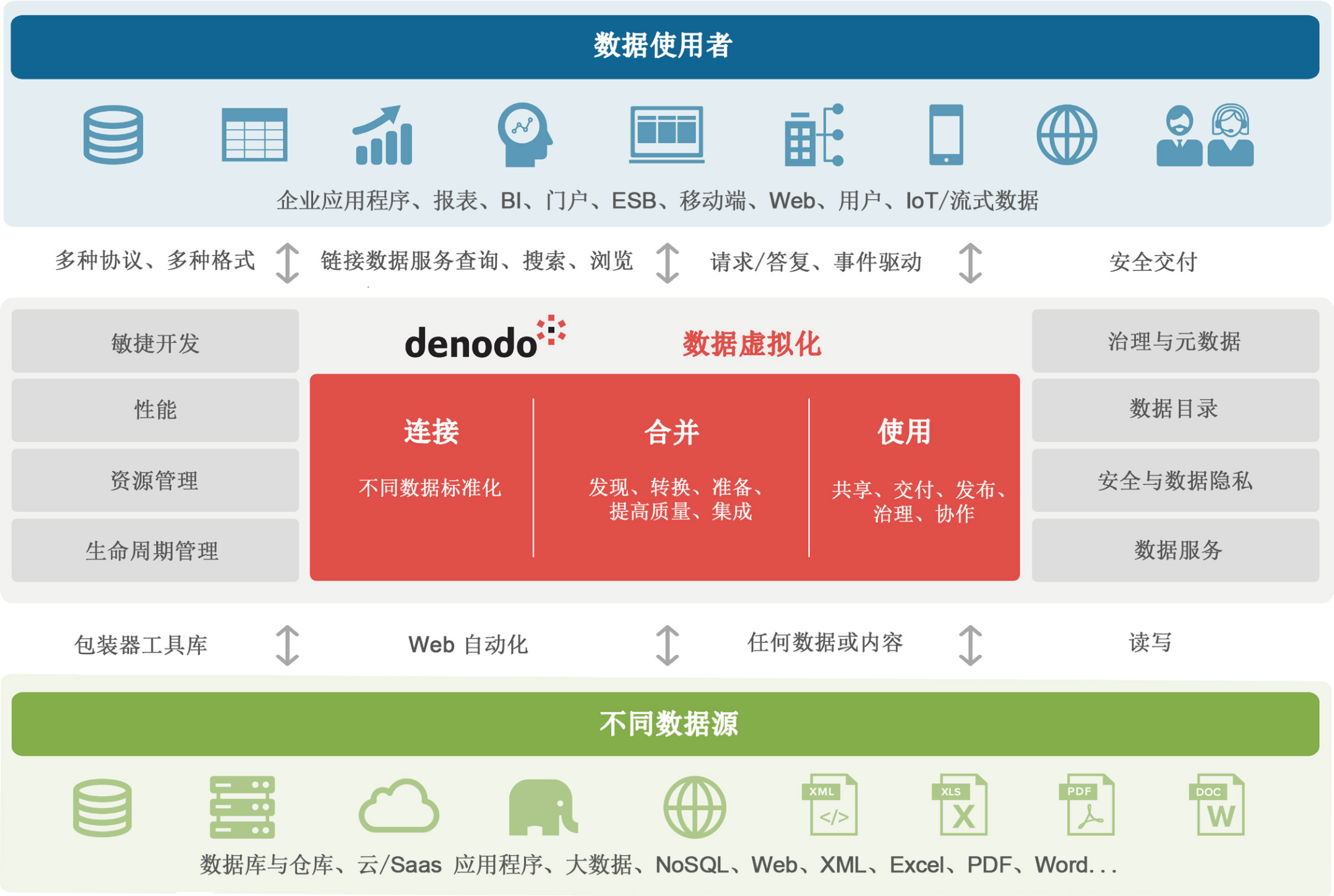This screenshot has width=1334, height=896.
Task: Select the 敏捷开发 box
Action: tap(155, 342)
